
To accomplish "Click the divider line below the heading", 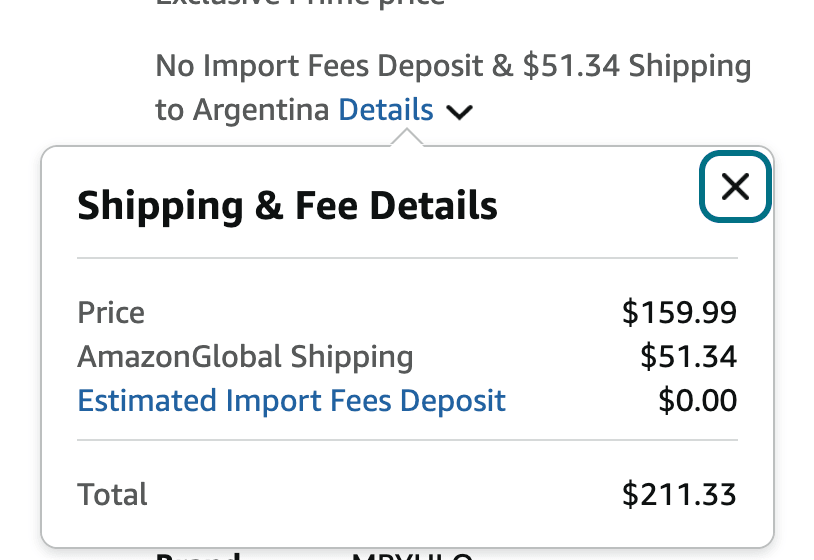I will tap(407, 258).
